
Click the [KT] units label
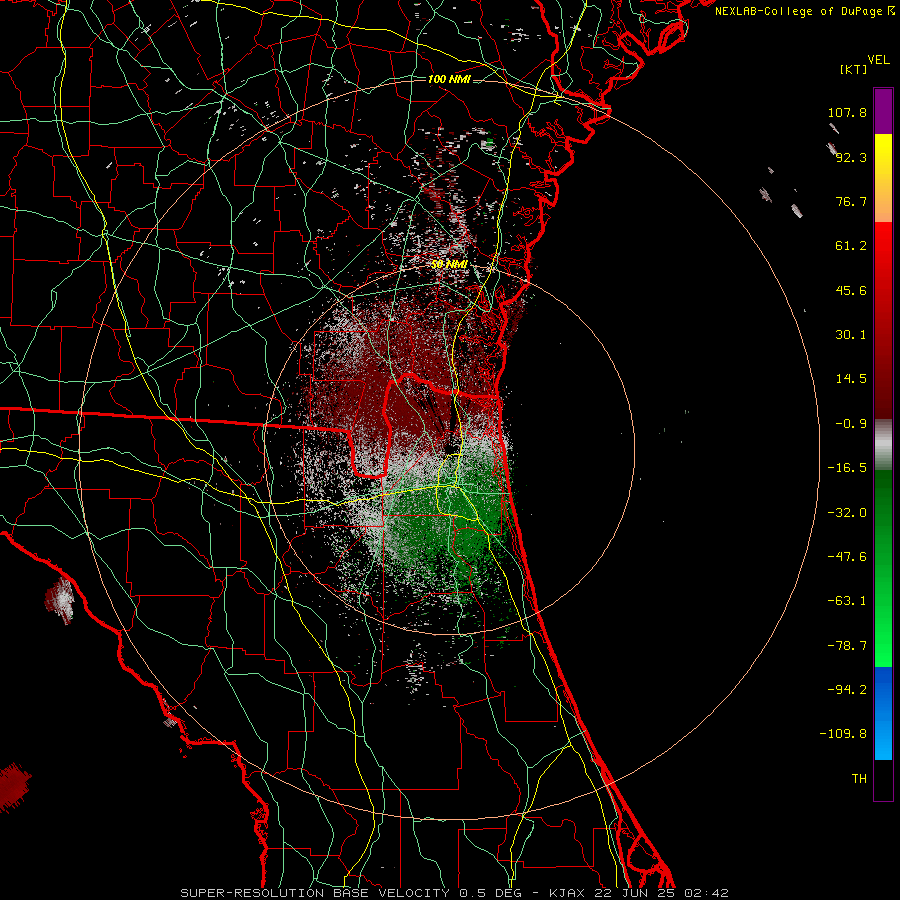point(854,69)
